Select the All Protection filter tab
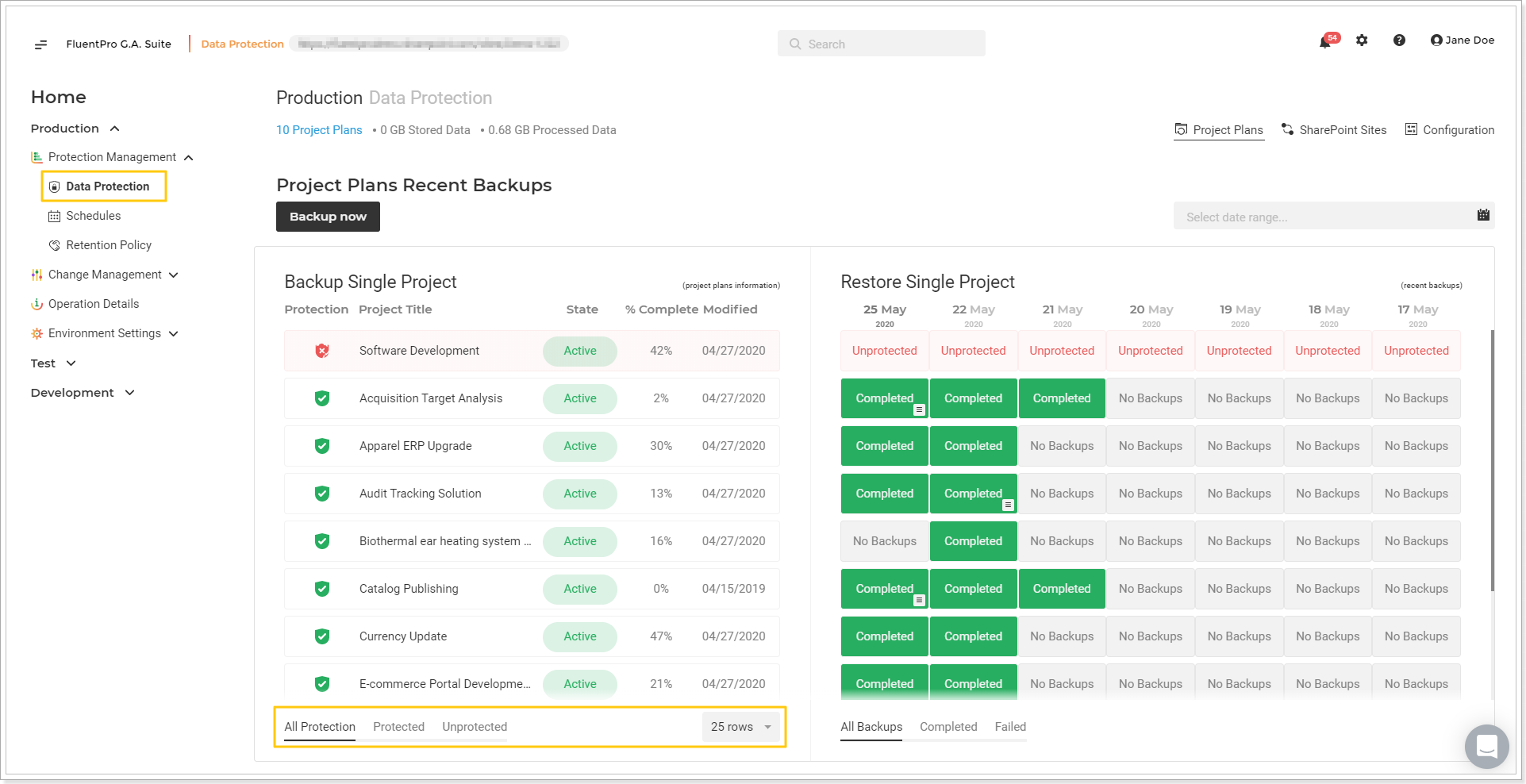 [x=320, y=727]
